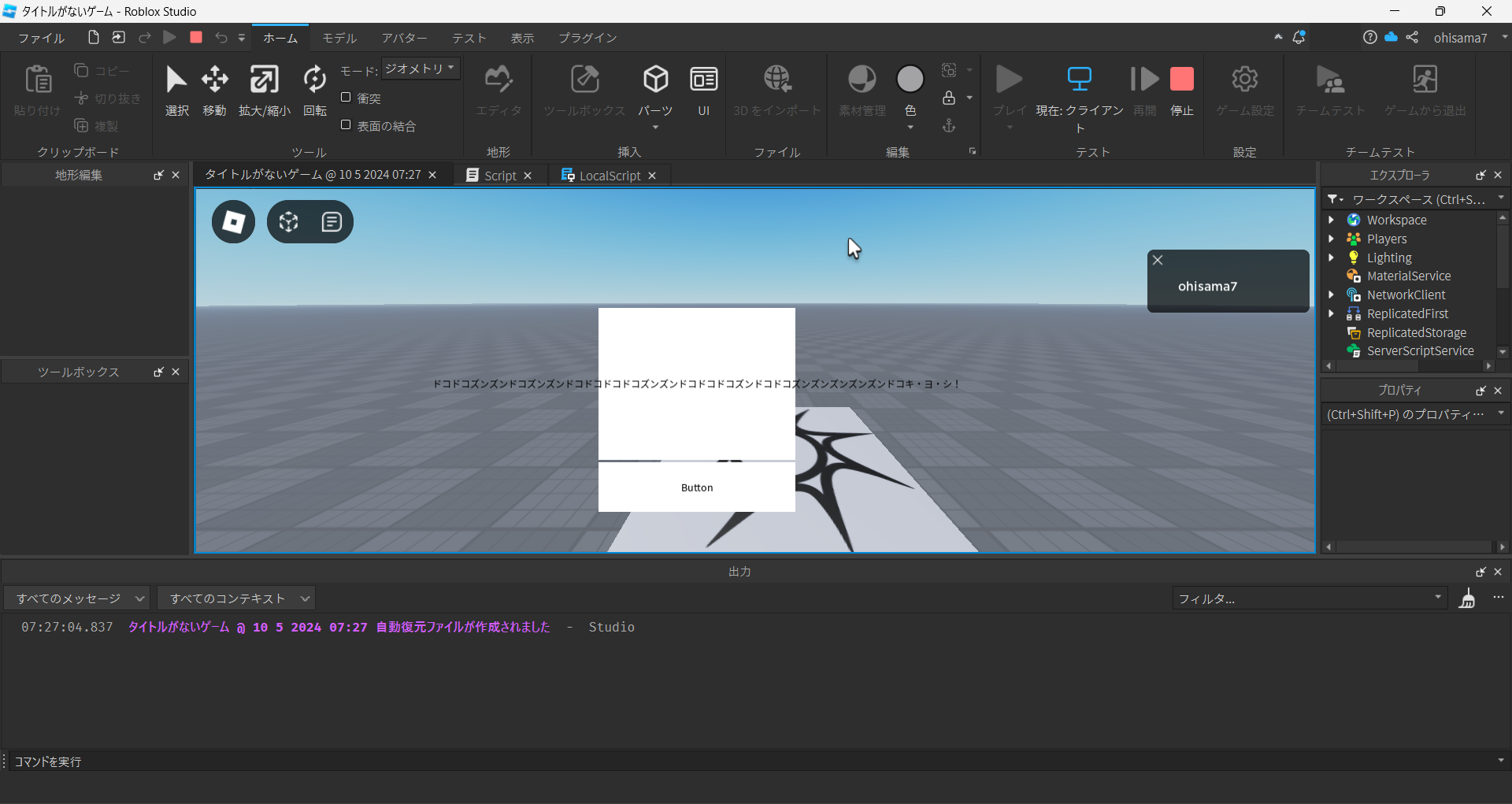Click the red stop square in quick bar
The height and width of the screenshot is (804, 1512).
[196, 37]
